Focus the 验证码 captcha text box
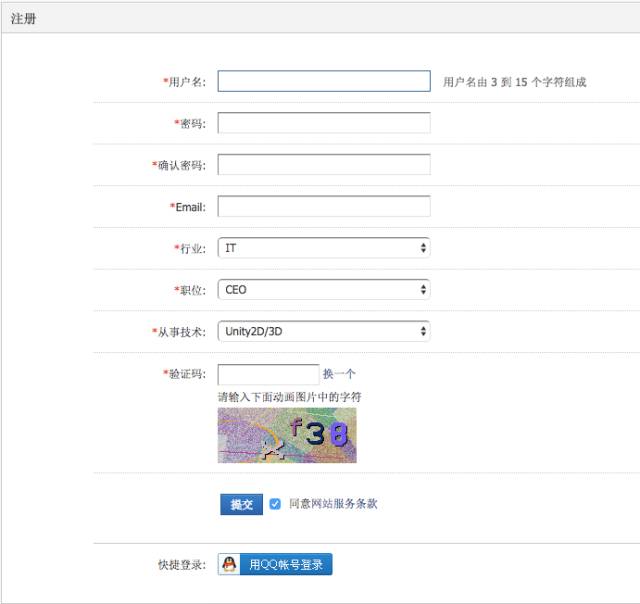640x604 pixels. pos(267,374)
